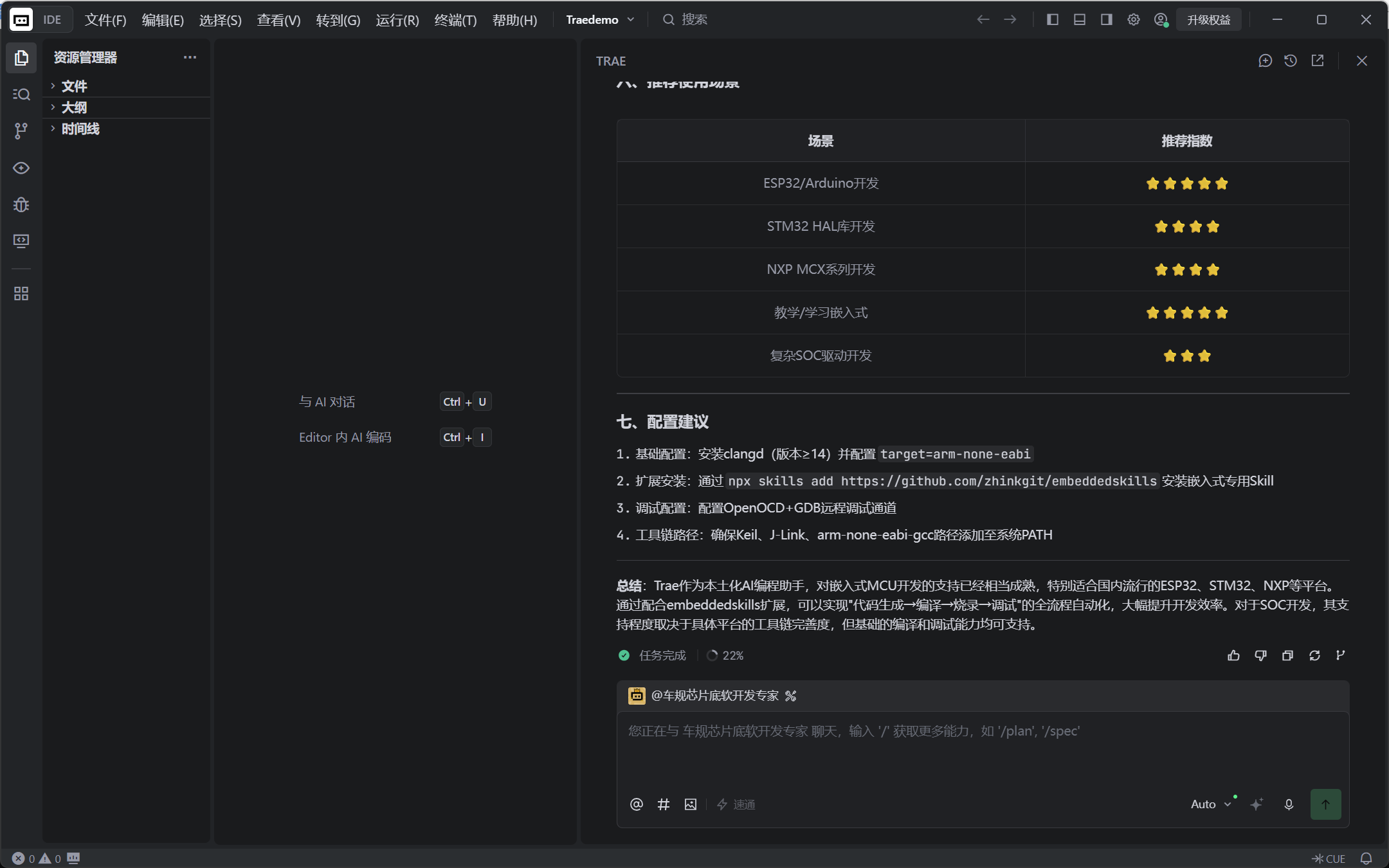Click the ESP32/Arduino开发 table cell
This screenshot has height=868, width=1389.
821,183
